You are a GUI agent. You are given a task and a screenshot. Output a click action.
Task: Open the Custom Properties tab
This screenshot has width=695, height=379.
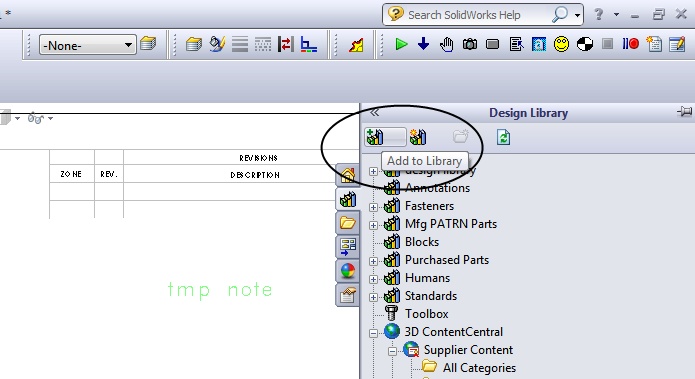[348, 295]
